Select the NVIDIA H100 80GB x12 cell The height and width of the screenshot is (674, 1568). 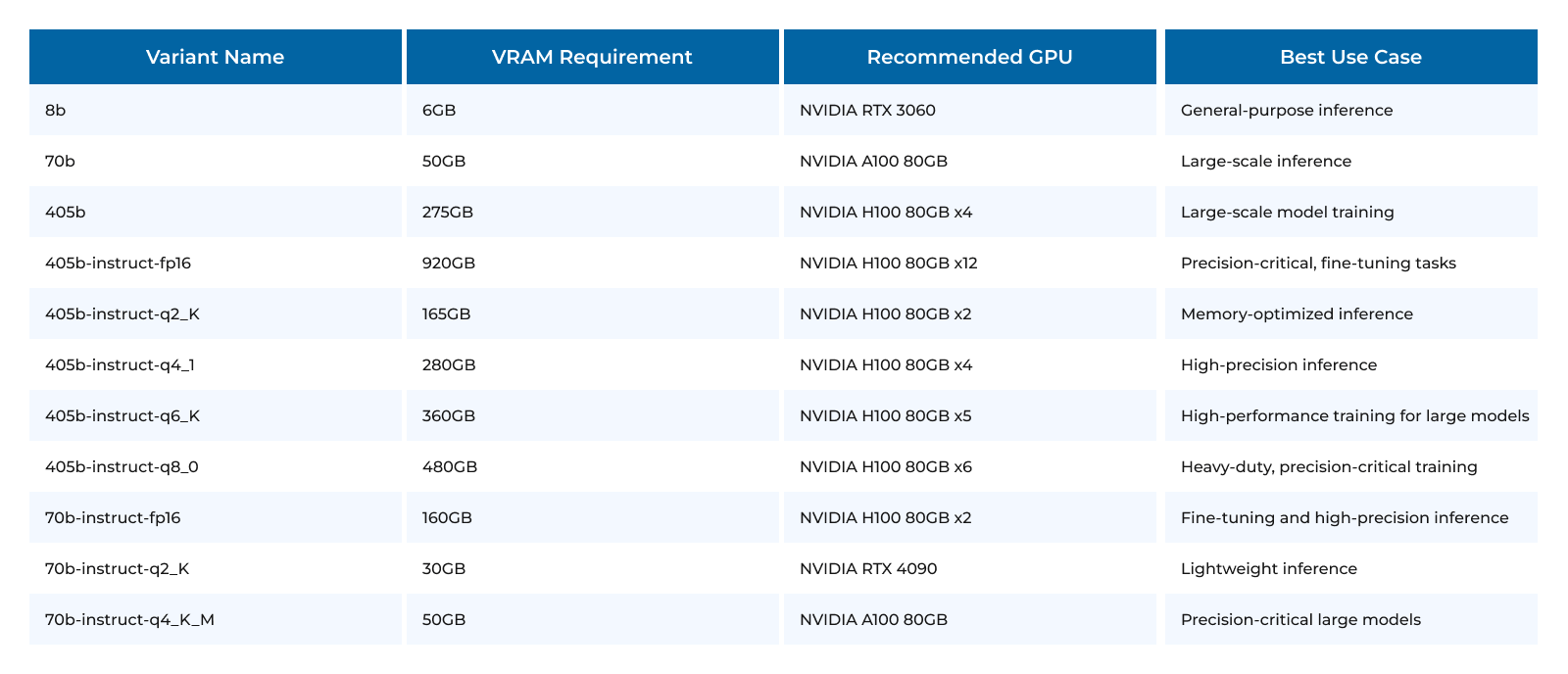point(888,264)
